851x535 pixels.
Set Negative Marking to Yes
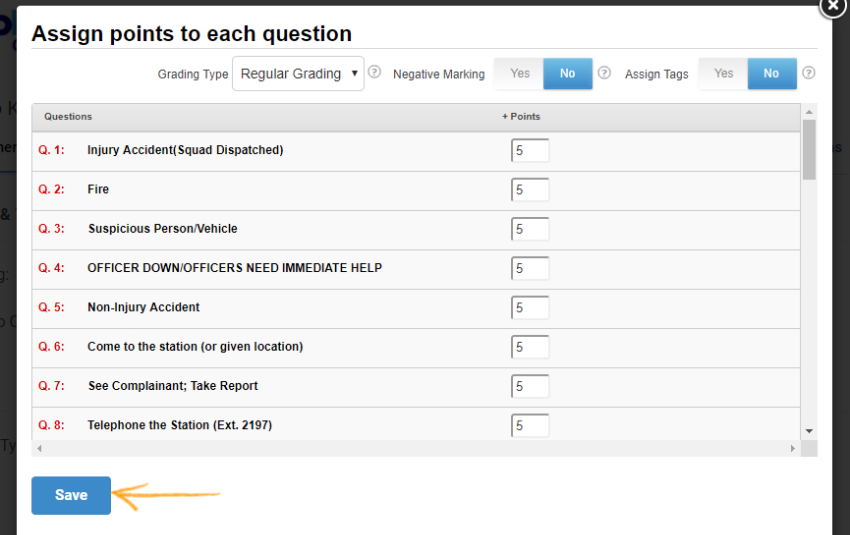520,73
